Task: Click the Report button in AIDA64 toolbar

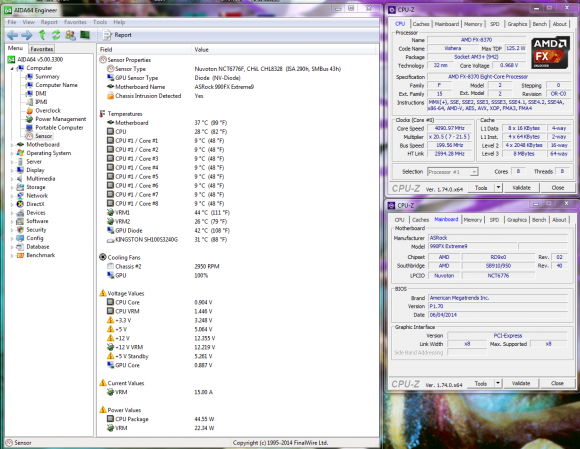Action: tap(117, 35)
